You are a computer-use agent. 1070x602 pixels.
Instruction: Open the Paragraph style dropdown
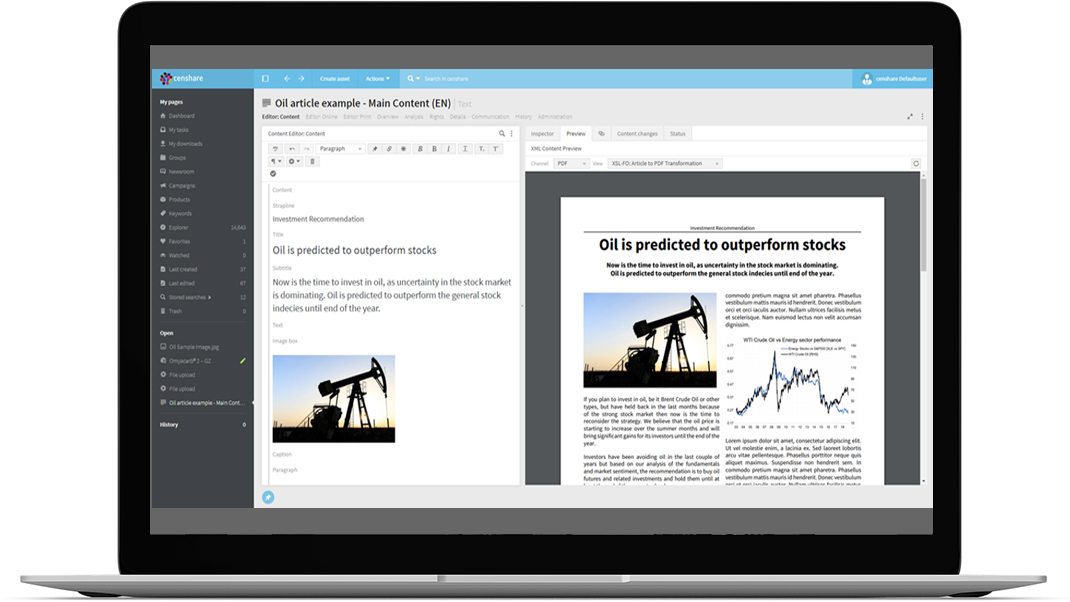[x=341, y=149]
